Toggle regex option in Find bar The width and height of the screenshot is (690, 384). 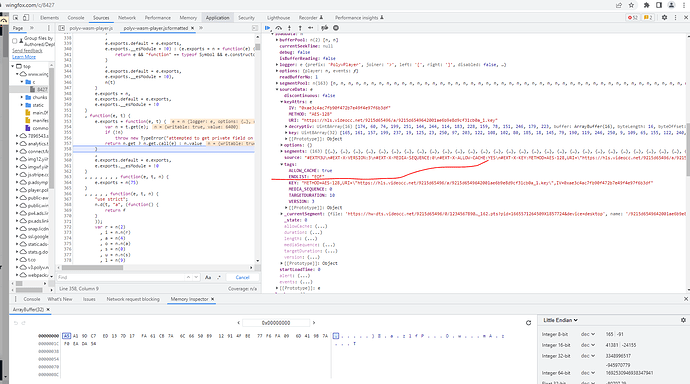(x=219, y=277)
